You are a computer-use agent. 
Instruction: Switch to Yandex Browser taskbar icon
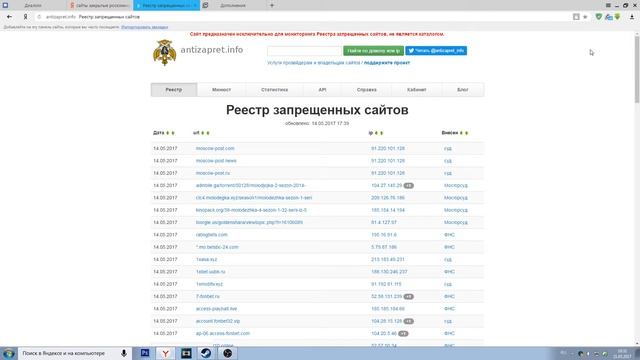click(x=165, y=353)
